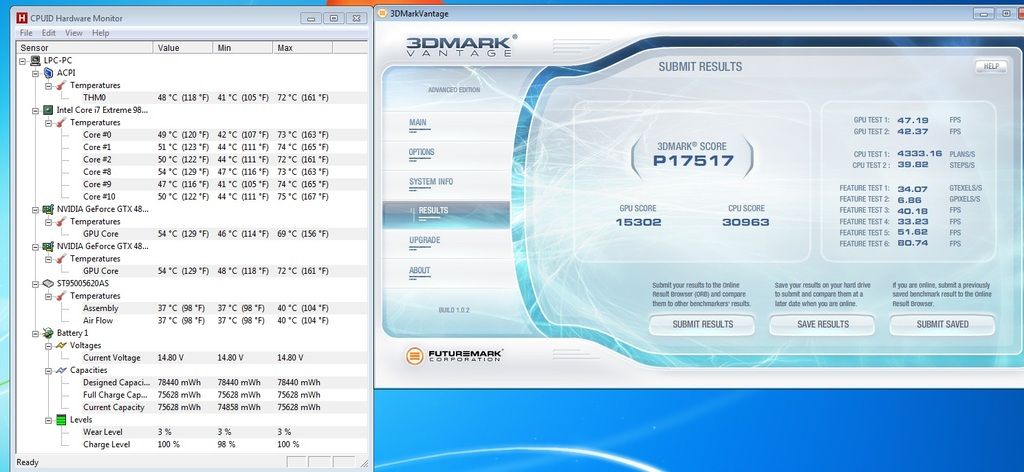Select the RESULTS section in 3DMark Vantage
The height and width of the screenshot is (472, 1024).
(446, 213)
